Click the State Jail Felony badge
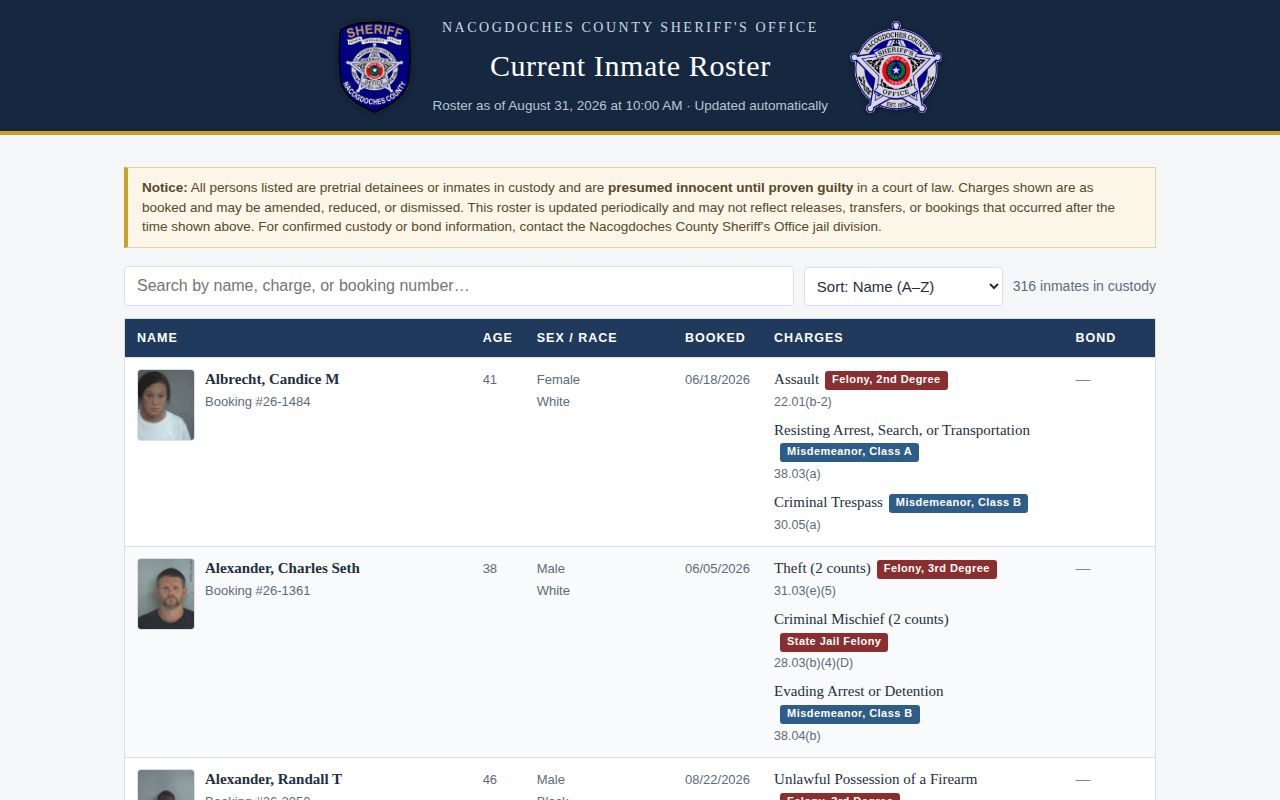 pyautogui.click(x=834, y=642)
